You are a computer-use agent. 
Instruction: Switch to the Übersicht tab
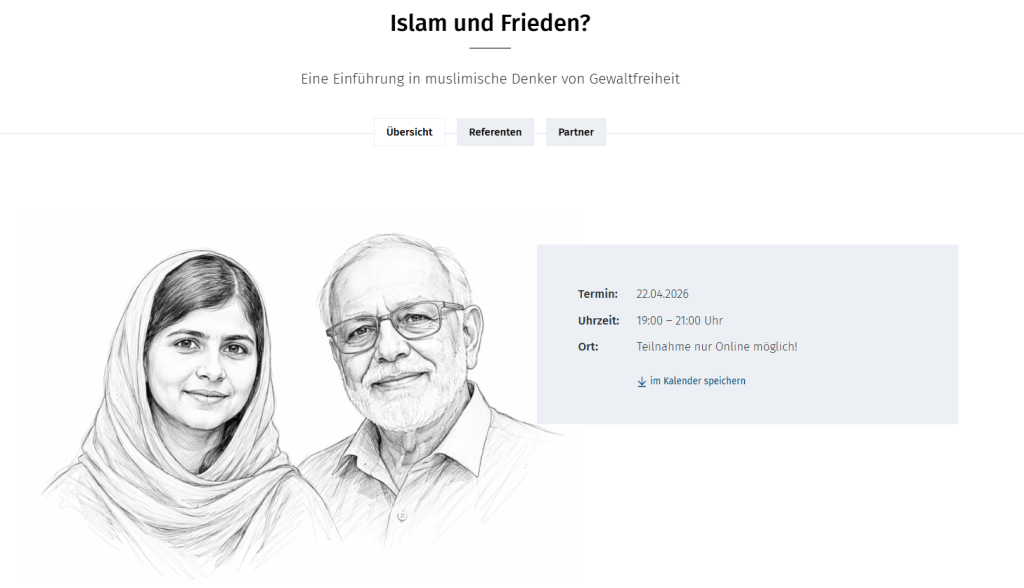[x=409, y=132]
